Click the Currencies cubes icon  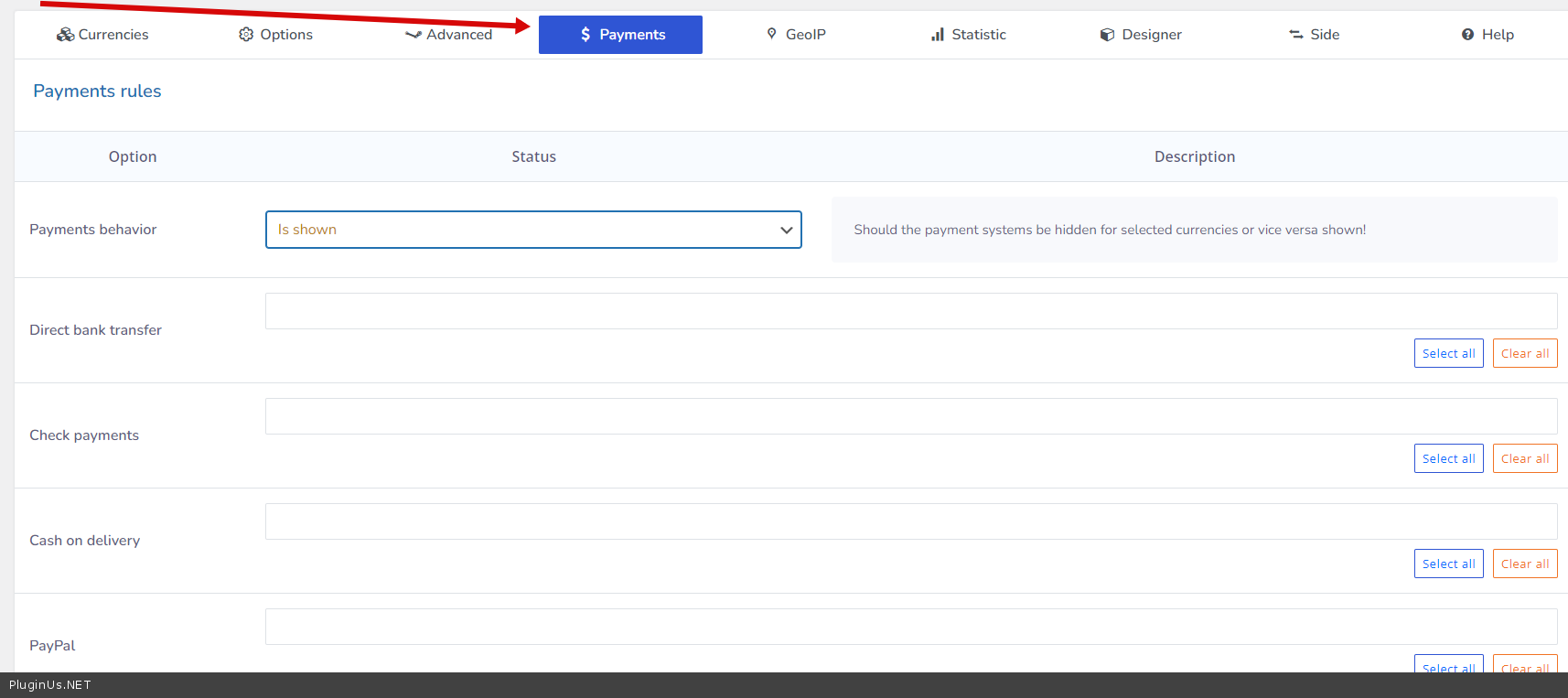(x=65, y=35)
